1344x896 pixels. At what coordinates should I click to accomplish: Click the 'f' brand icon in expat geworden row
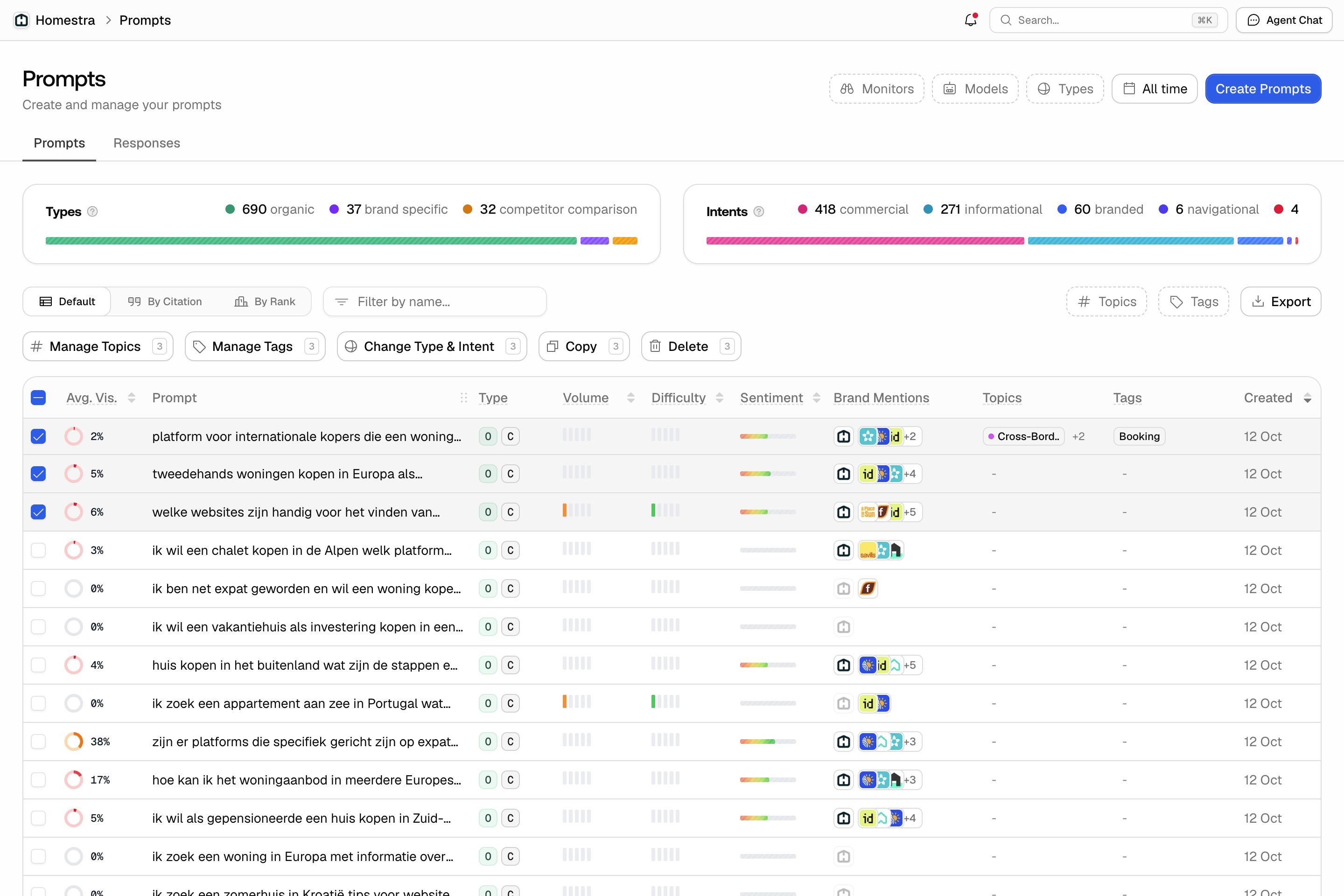click(868, 588)
